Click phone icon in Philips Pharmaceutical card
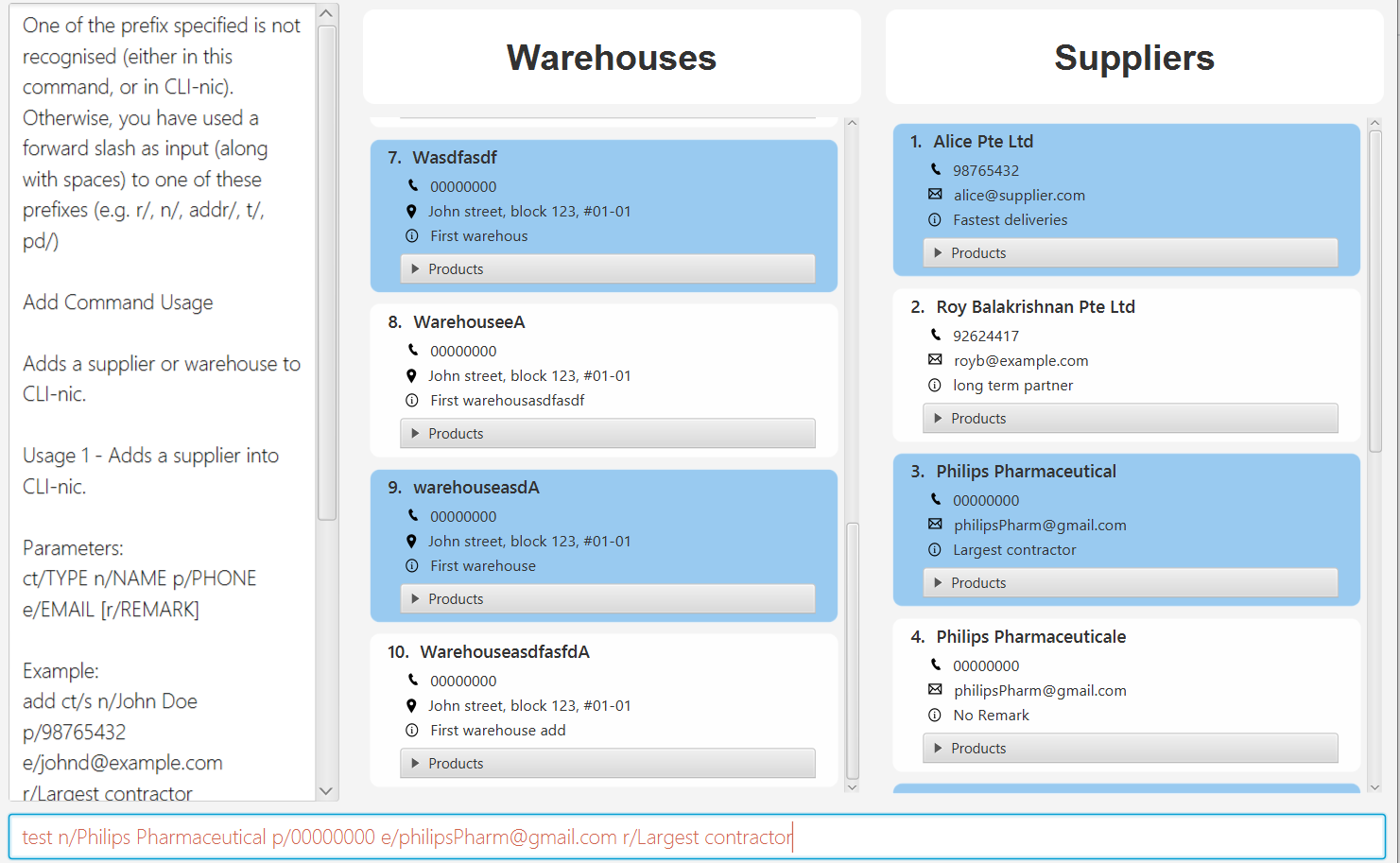Screen dimensions: 1400x863 pos(936,499)
